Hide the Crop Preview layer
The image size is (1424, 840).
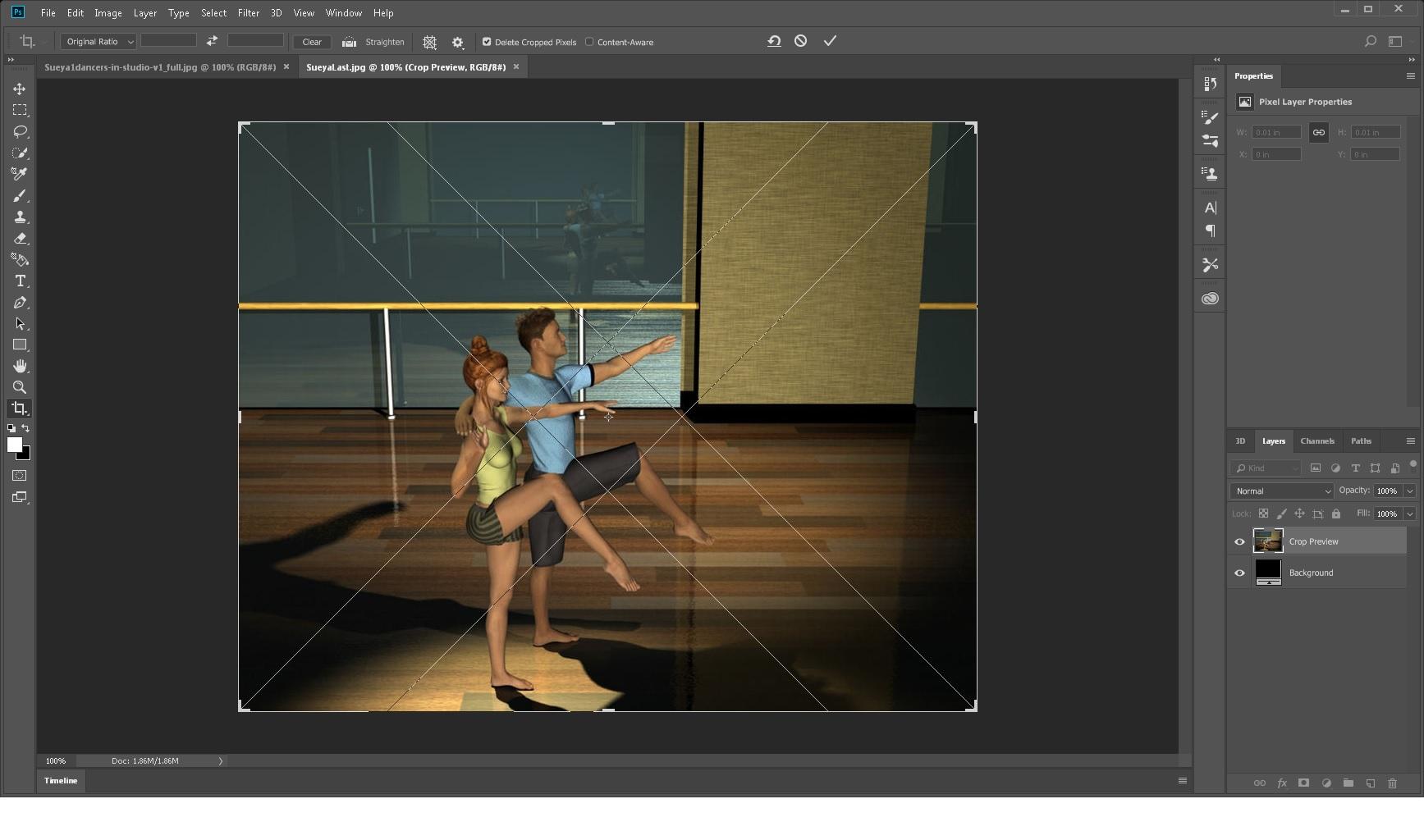pos(1239,541)
